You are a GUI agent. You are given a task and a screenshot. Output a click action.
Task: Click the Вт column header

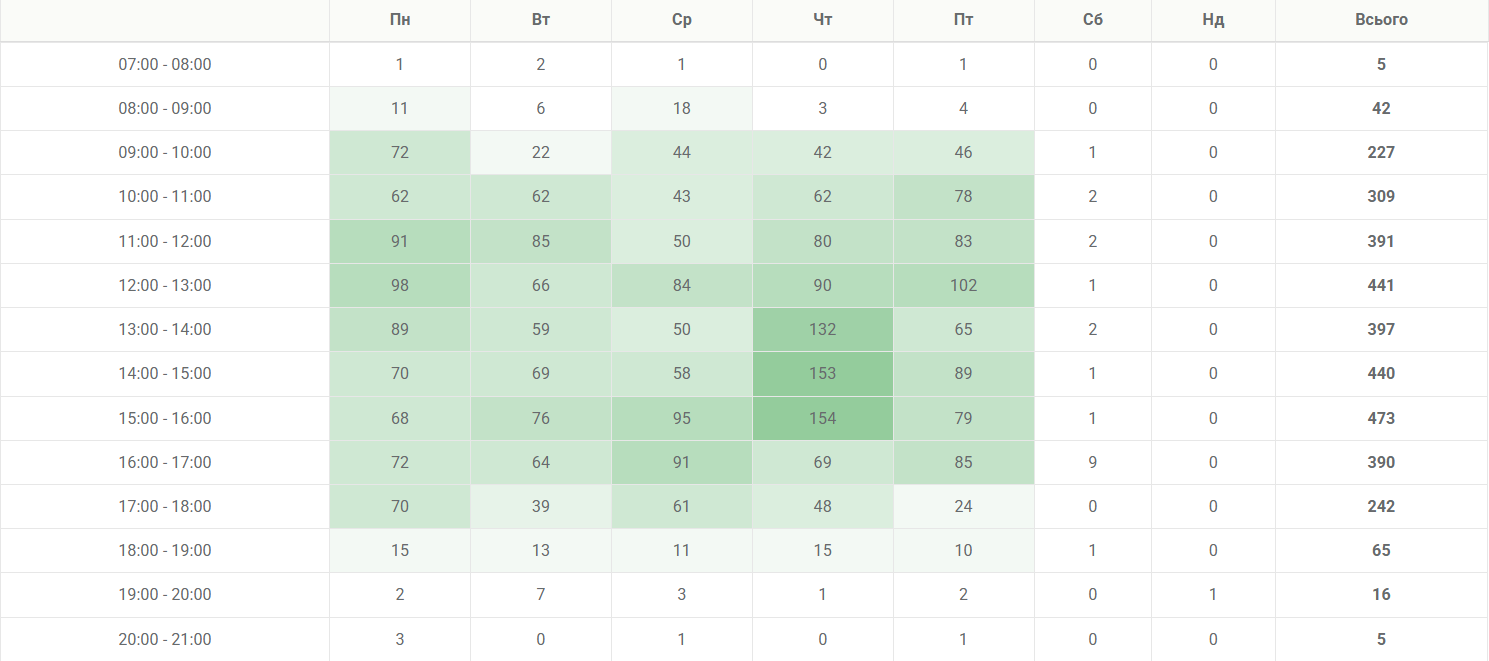[x=541, y=20]
